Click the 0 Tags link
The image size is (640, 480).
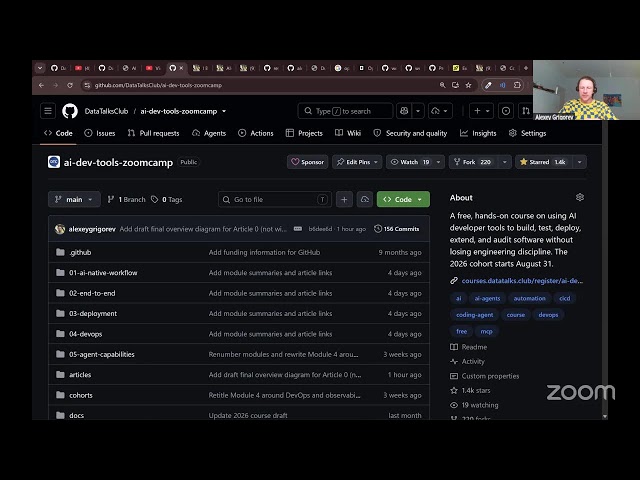tap(167, 200)
